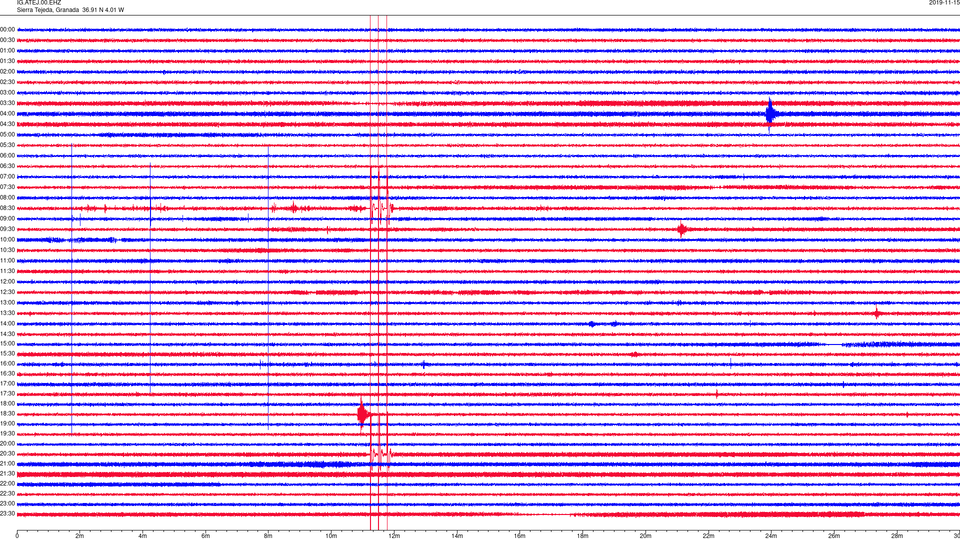Image resolution: width=960 pixels, height=540 pixels.
Task: Select the 18:30 trace time label
Action: point(8,414)
